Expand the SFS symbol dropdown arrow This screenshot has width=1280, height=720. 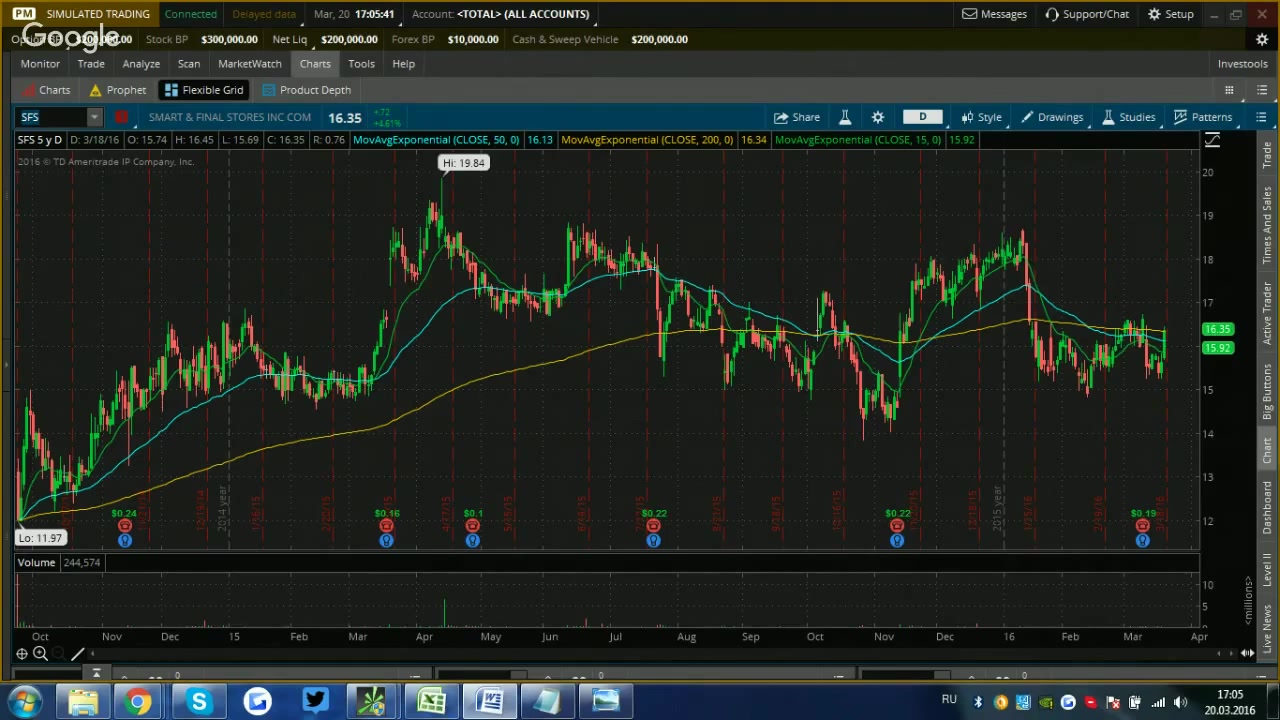click(94, 117)
